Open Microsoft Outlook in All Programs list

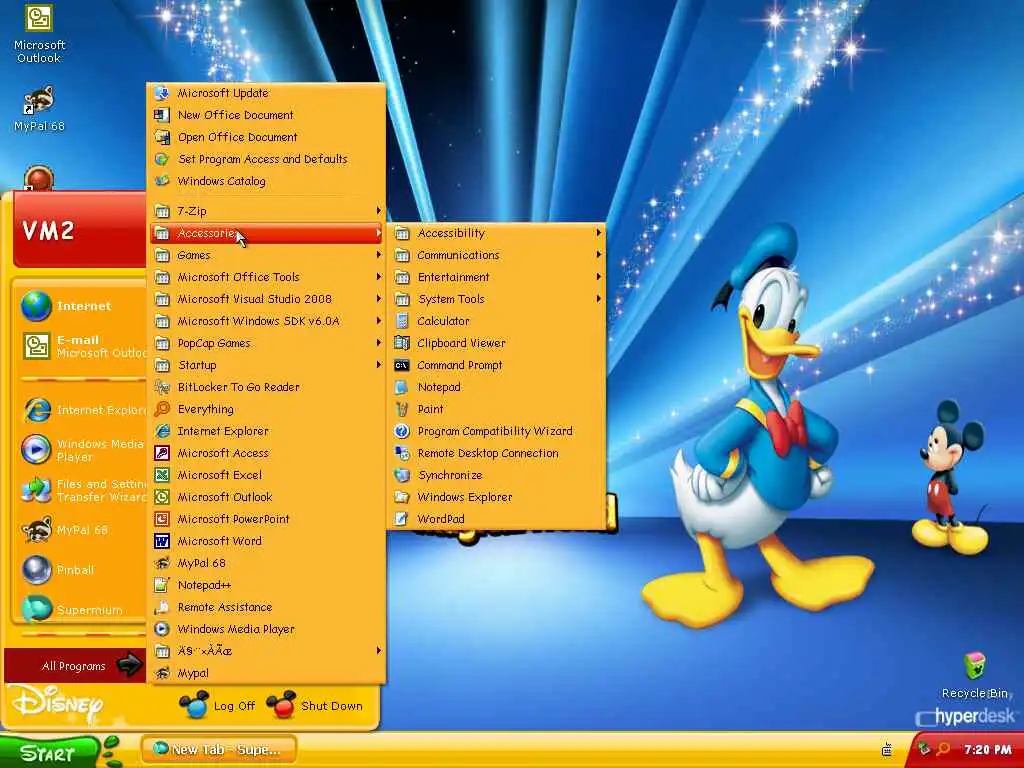(x=266, y=497)
